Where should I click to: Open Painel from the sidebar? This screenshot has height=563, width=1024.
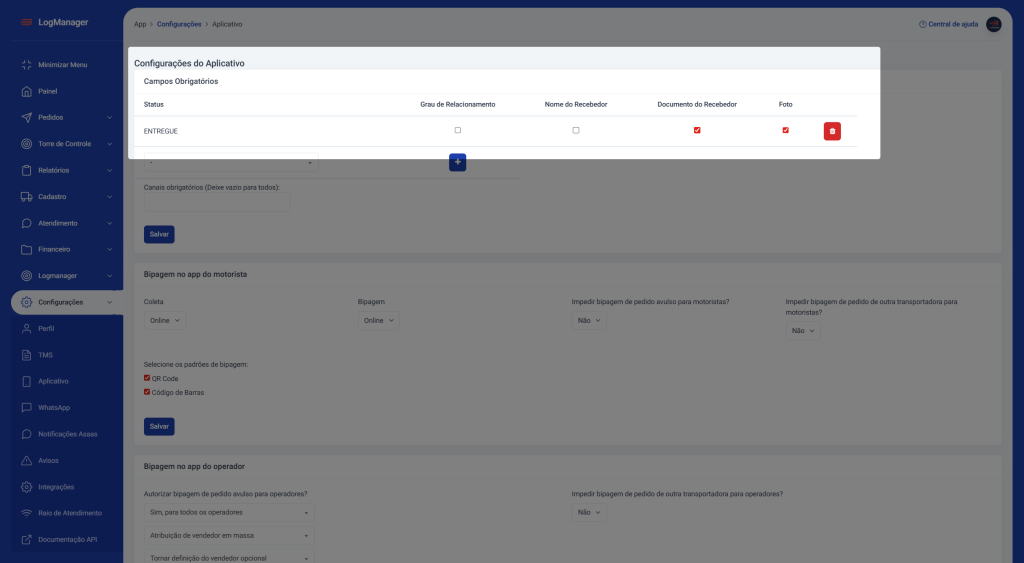click(47, 91)
